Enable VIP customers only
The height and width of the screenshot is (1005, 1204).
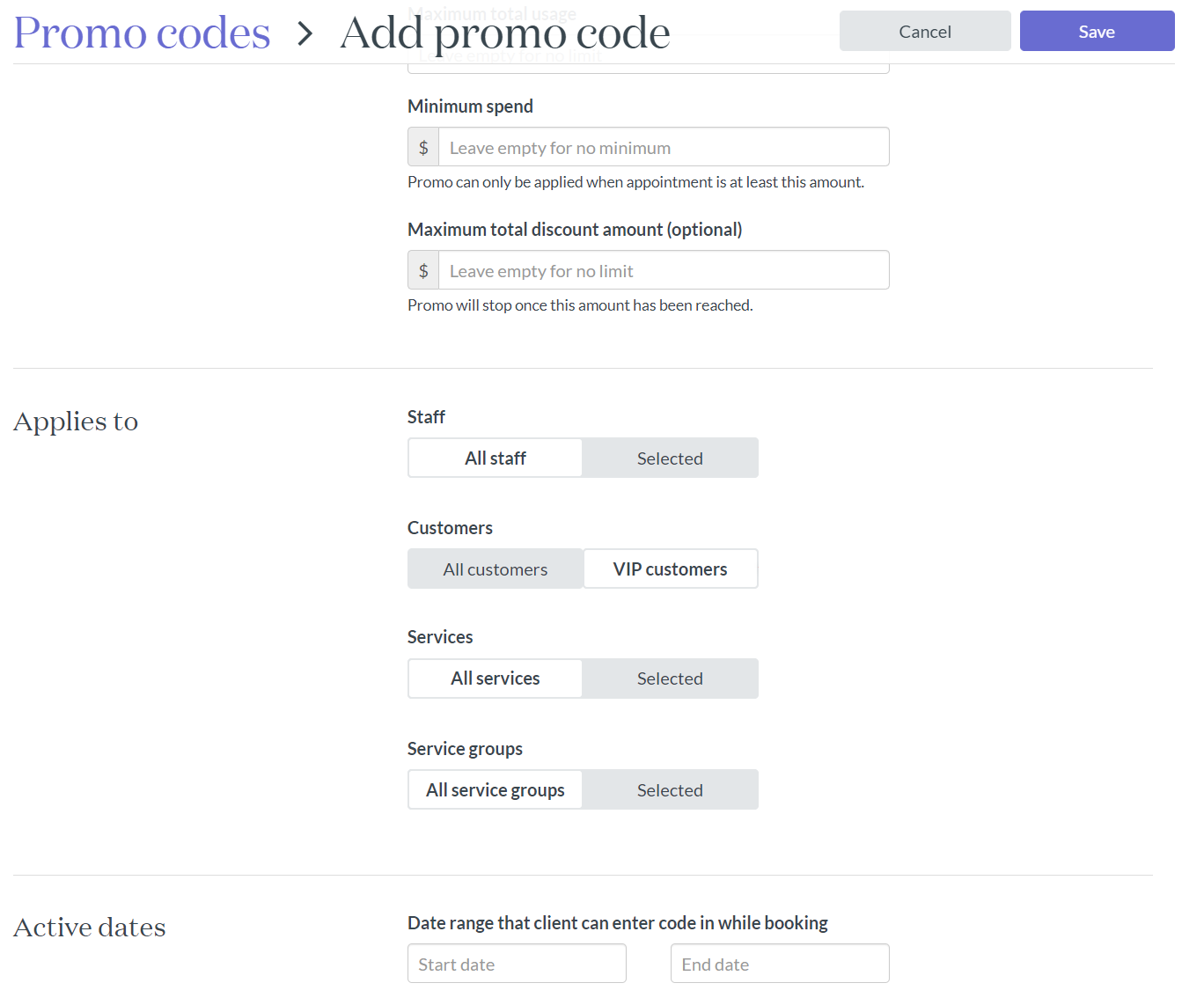(x=670, y=569)
